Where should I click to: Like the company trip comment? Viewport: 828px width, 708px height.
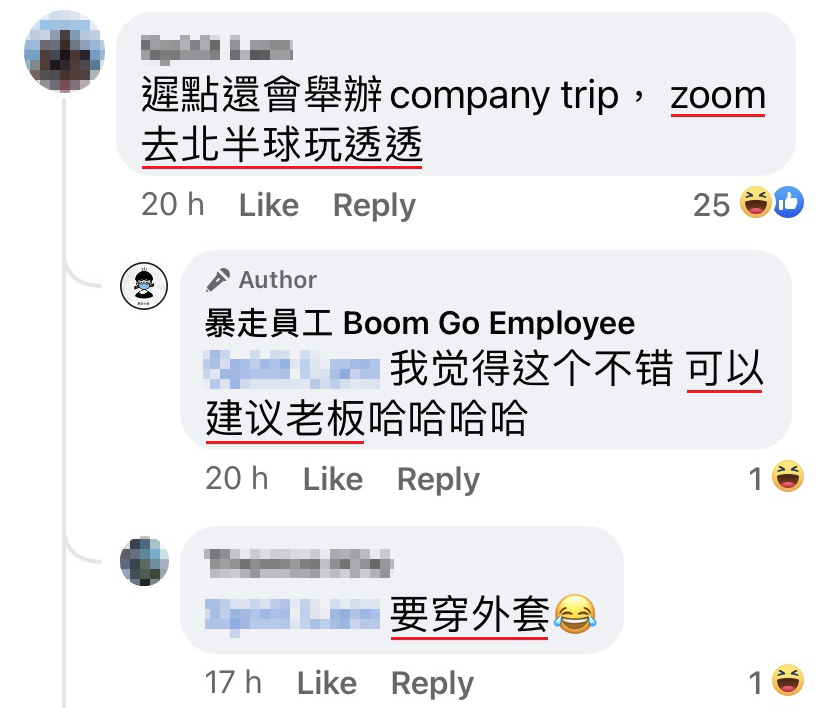[269, 205]
